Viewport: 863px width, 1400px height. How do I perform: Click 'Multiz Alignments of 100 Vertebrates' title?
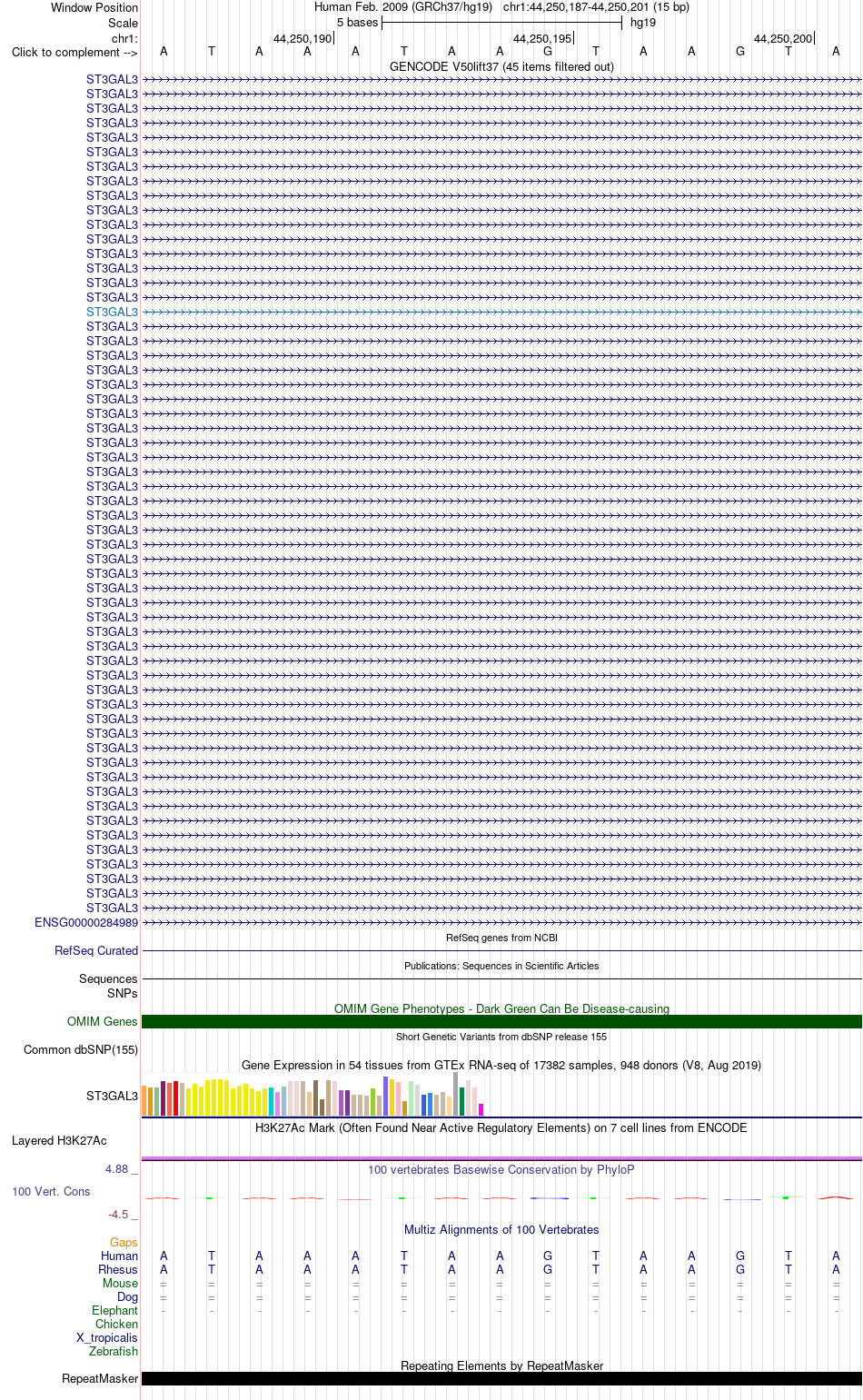pos(501,1229)
